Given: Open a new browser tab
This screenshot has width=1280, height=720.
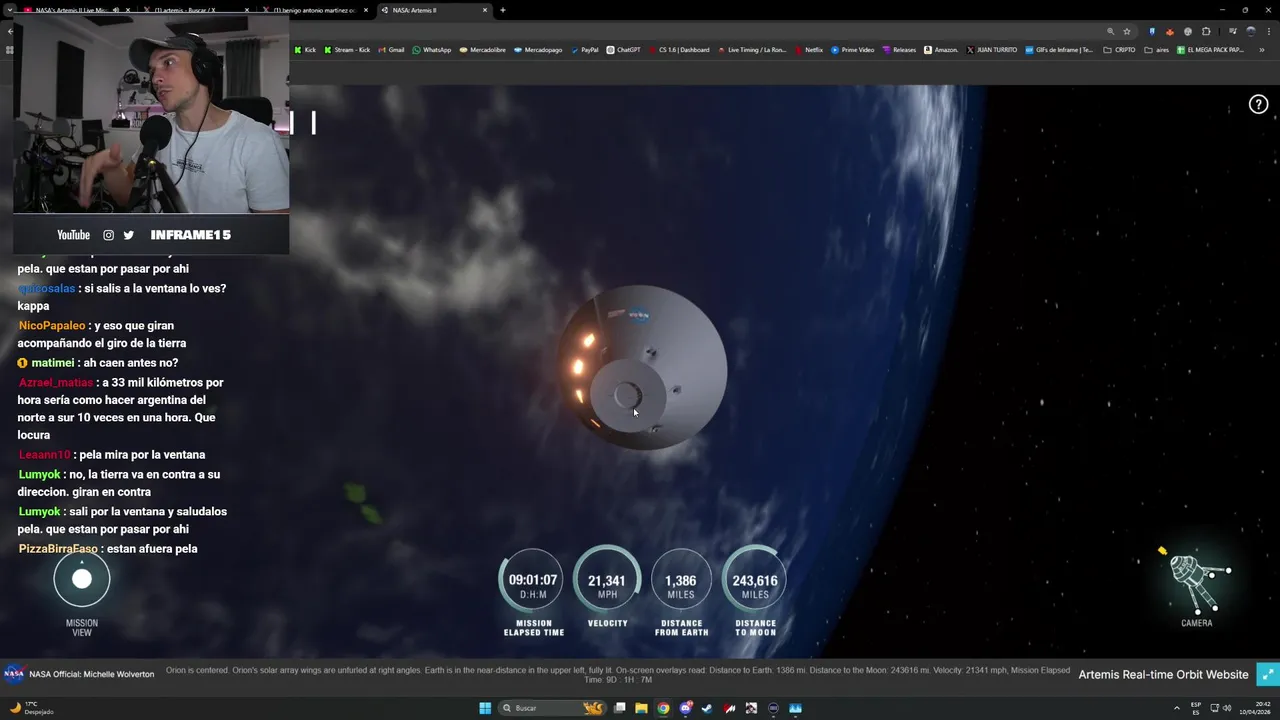Looking at the screenshot, I should click(x=503, y=10).
